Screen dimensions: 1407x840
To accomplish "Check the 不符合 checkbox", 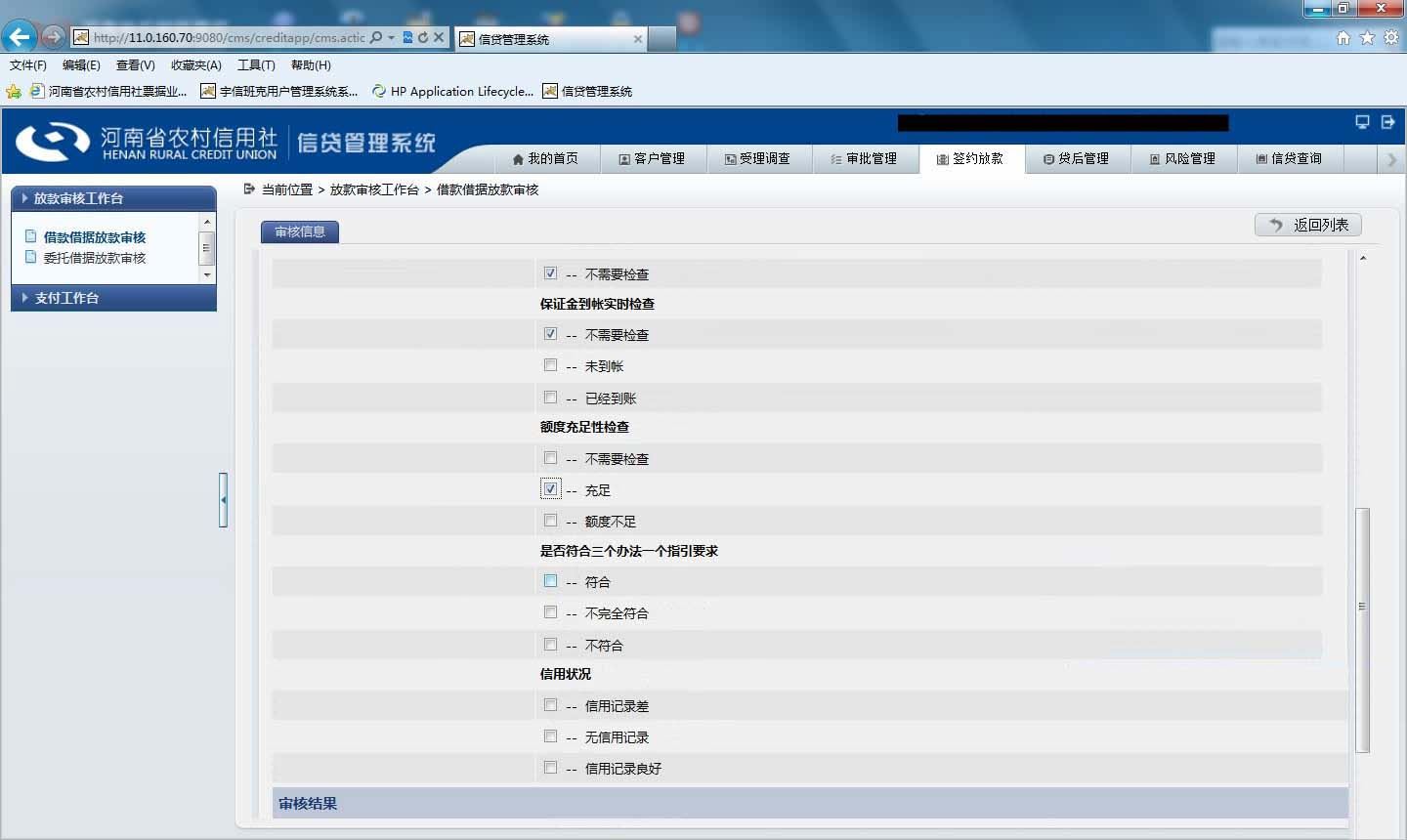I will pos(550,645).
